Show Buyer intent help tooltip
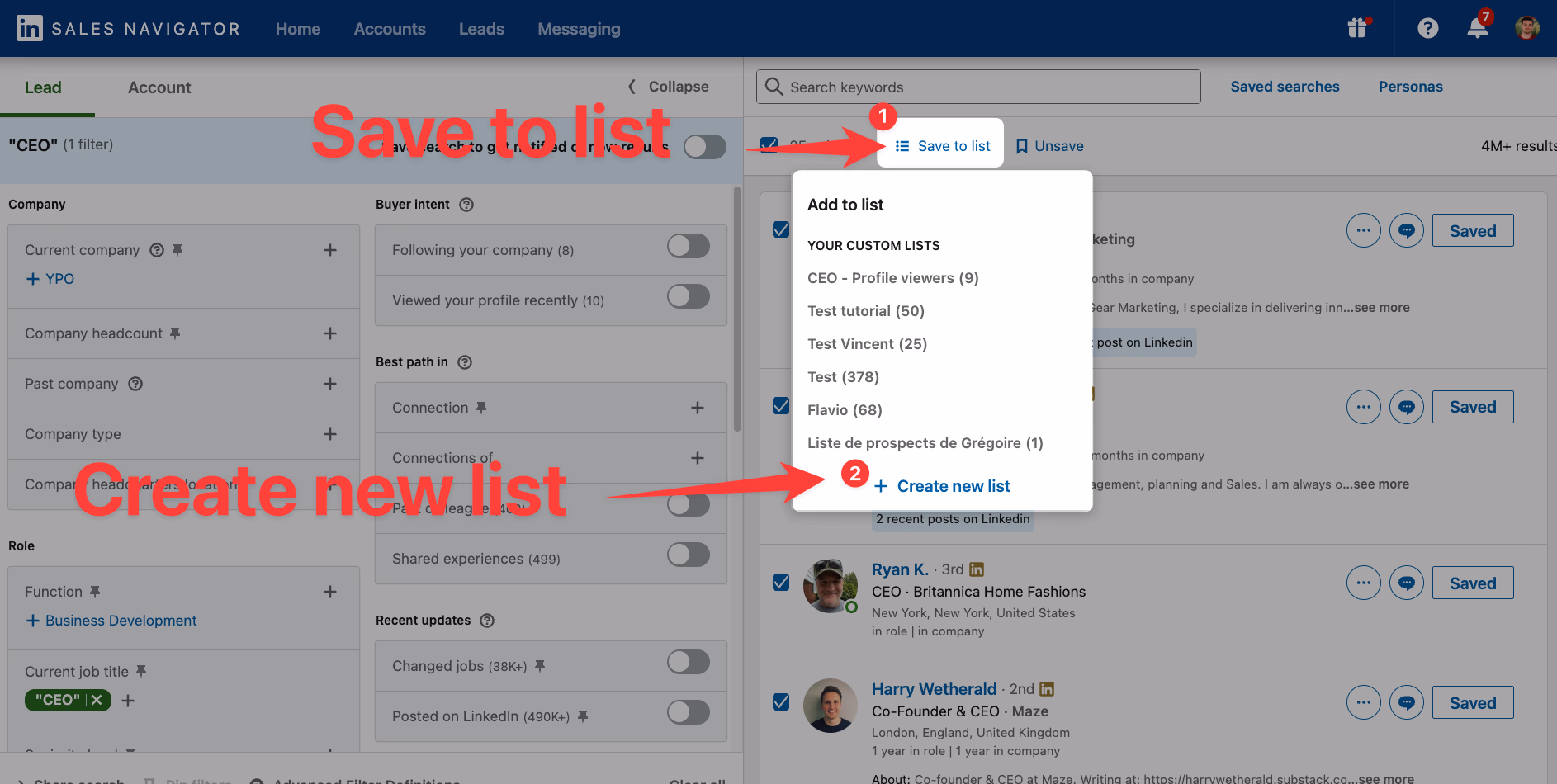 tap(466, 205)
